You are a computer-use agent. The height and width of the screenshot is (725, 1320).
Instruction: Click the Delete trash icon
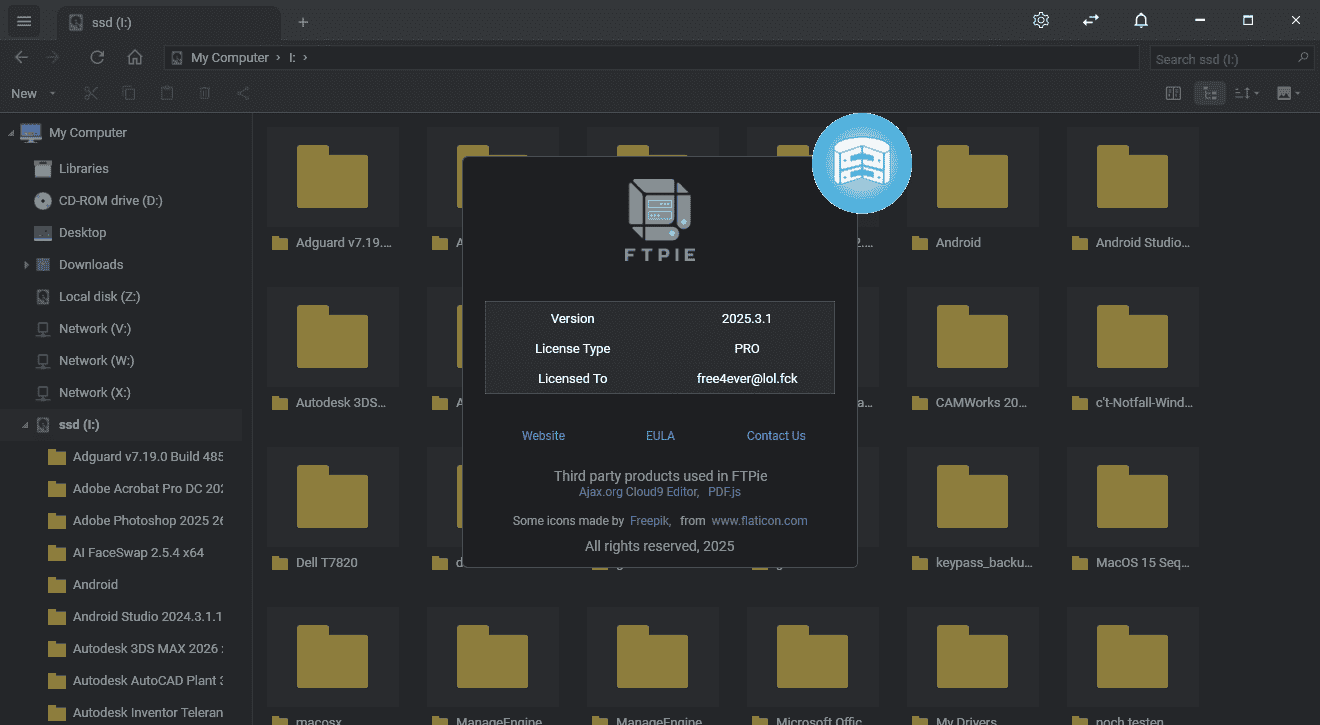205,93
